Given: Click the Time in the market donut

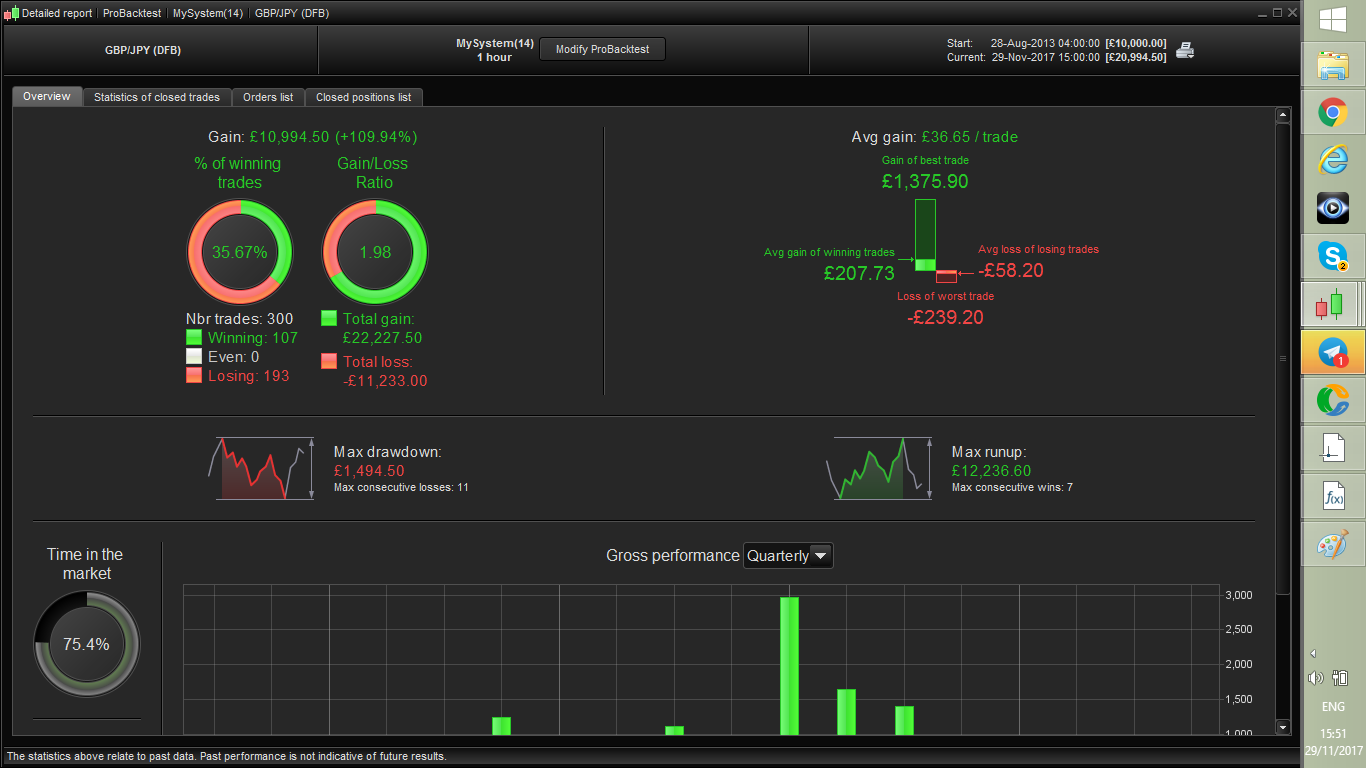Looking at the screenshot, I should click(x=87, y=644).
